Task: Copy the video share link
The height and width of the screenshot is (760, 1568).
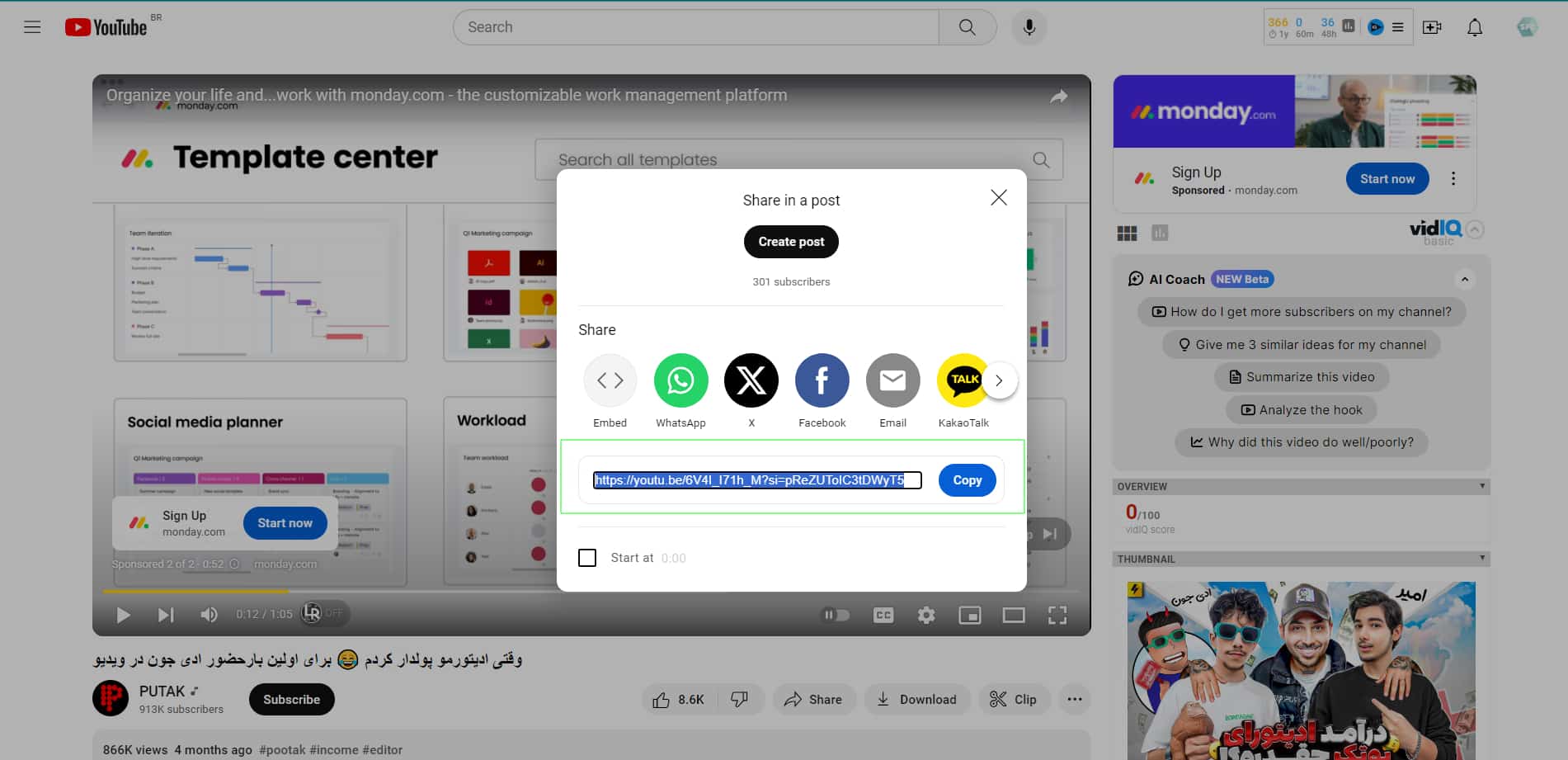Action: tap(967, 480)
